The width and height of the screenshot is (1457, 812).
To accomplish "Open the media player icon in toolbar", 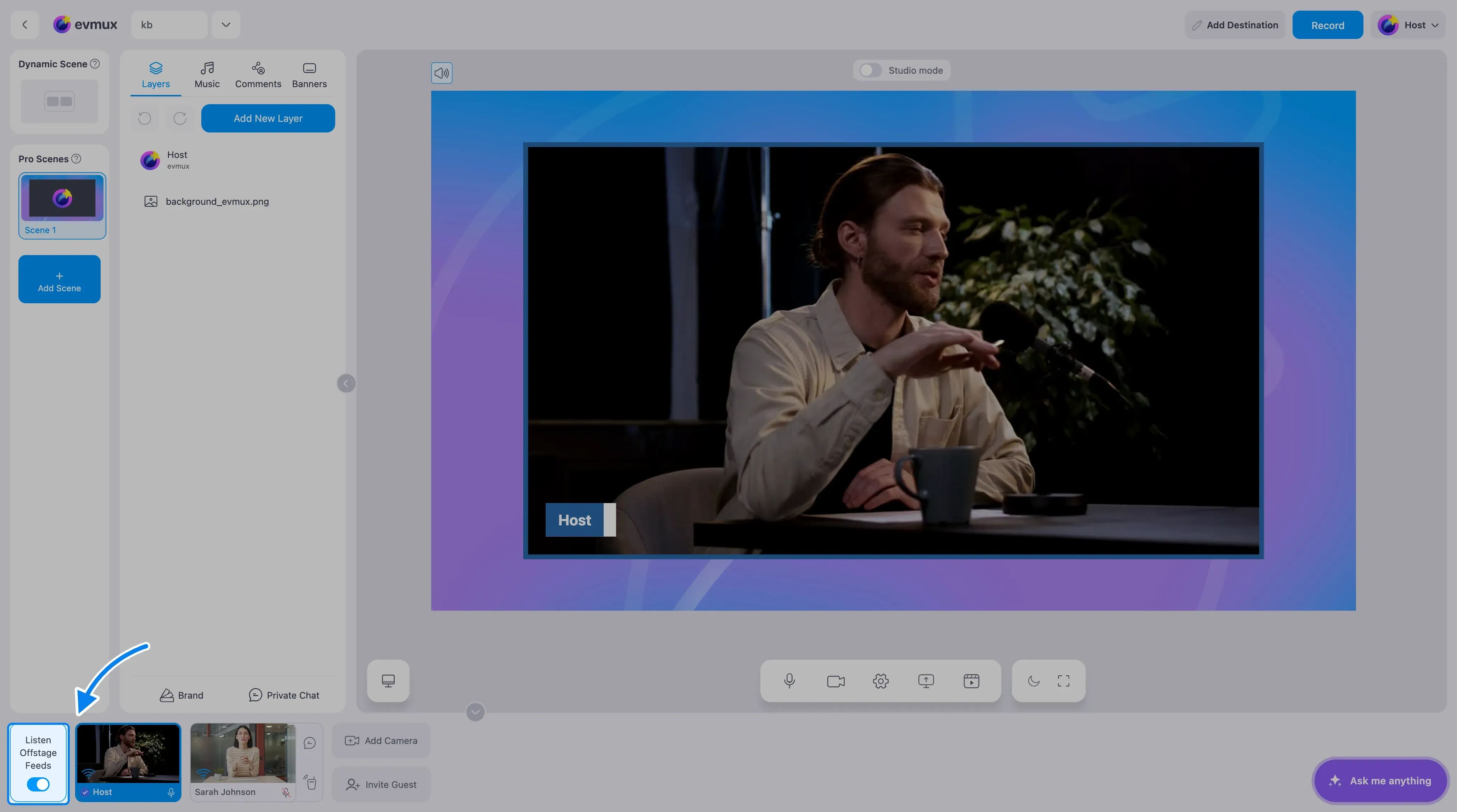I will coord(971,681).
